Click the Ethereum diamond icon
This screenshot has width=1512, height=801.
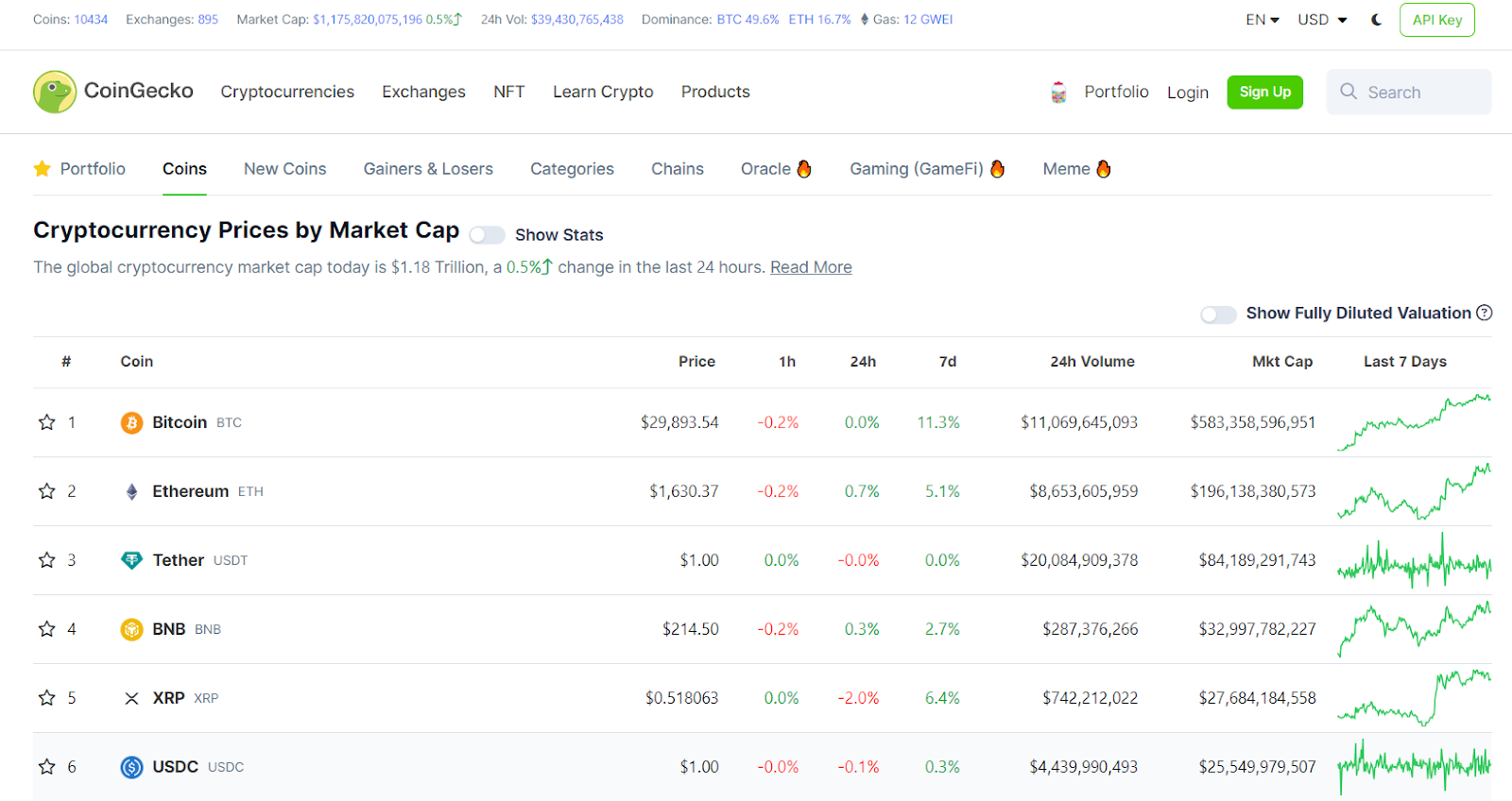[131, 491]
